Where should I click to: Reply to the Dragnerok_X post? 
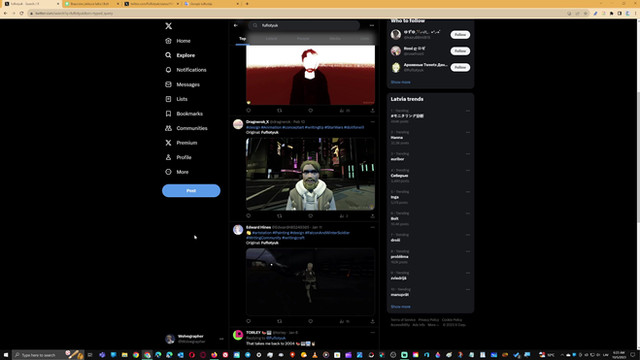coord(249,216)
